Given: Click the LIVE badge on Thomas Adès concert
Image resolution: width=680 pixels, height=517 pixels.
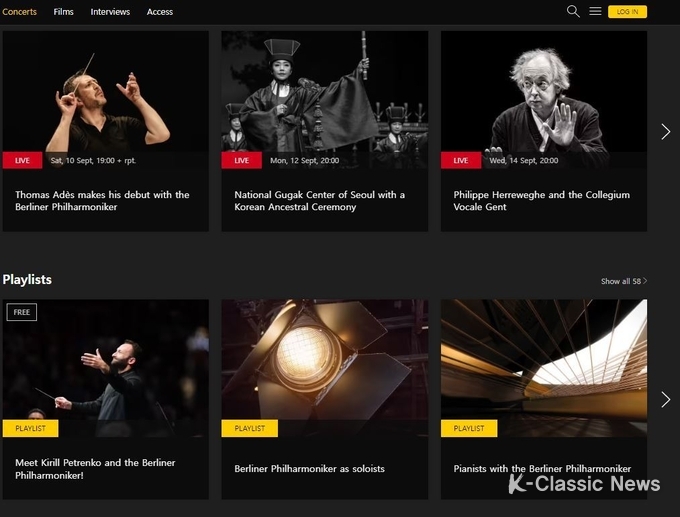Looking at the screenshot, I should [23, 160].
